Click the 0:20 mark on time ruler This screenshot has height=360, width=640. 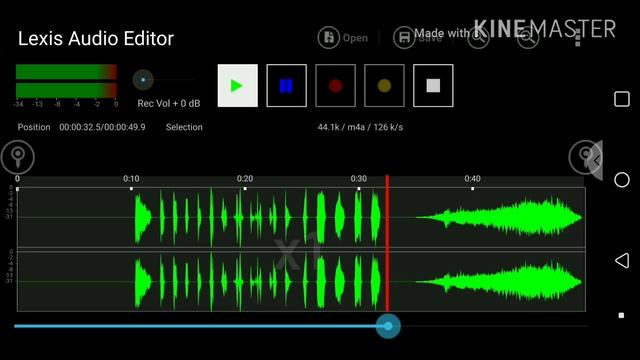pyautogui.click(x=245, y=179)
